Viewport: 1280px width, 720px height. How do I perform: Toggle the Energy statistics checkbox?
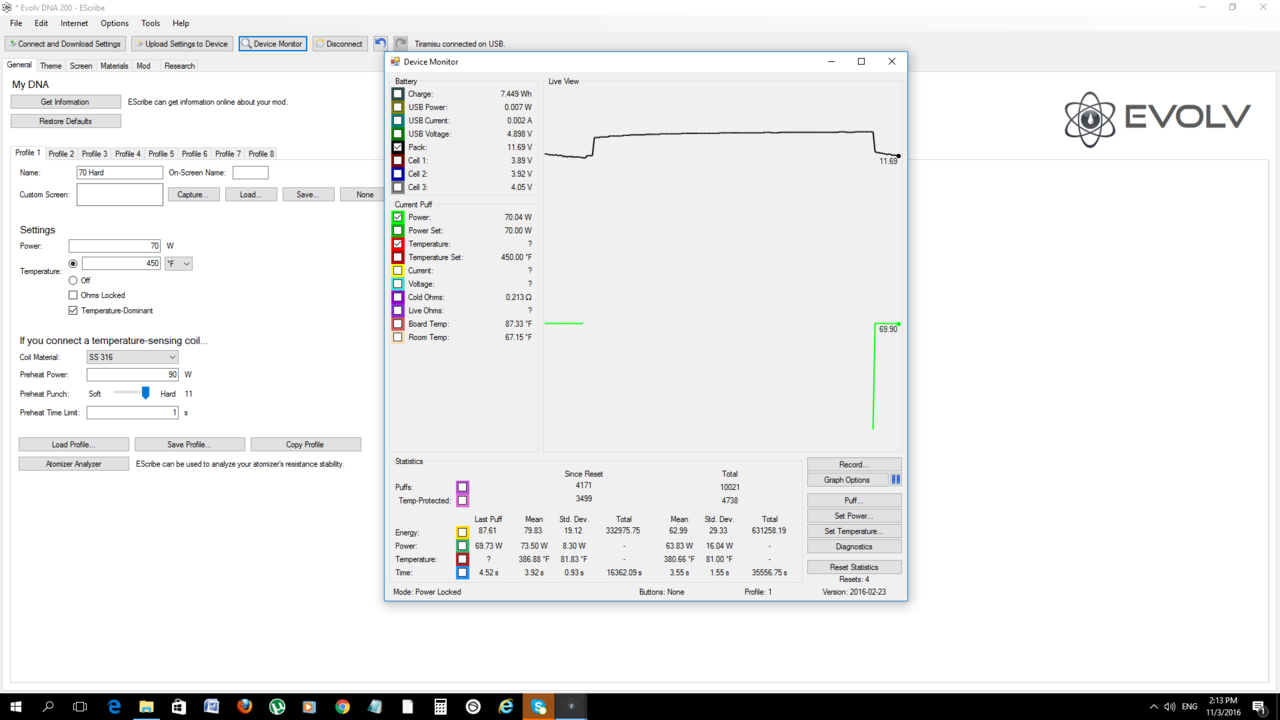(462, 533)
